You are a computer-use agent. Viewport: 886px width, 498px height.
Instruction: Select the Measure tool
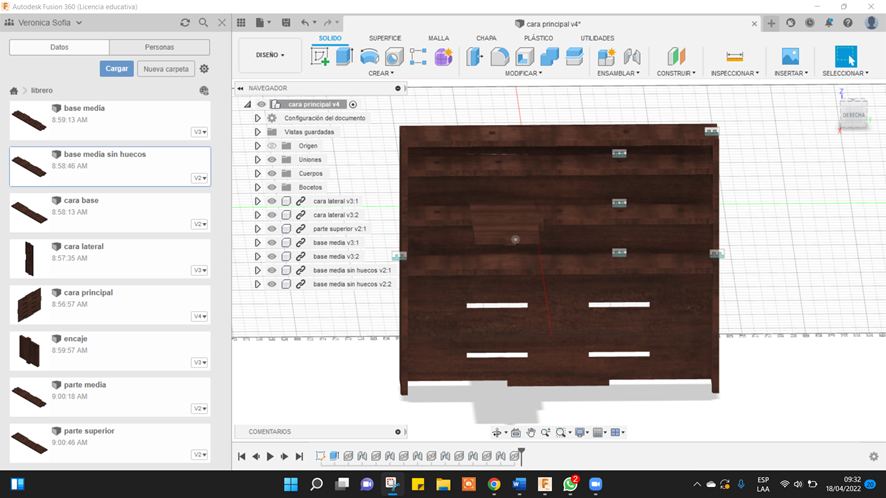coord(735,57)
